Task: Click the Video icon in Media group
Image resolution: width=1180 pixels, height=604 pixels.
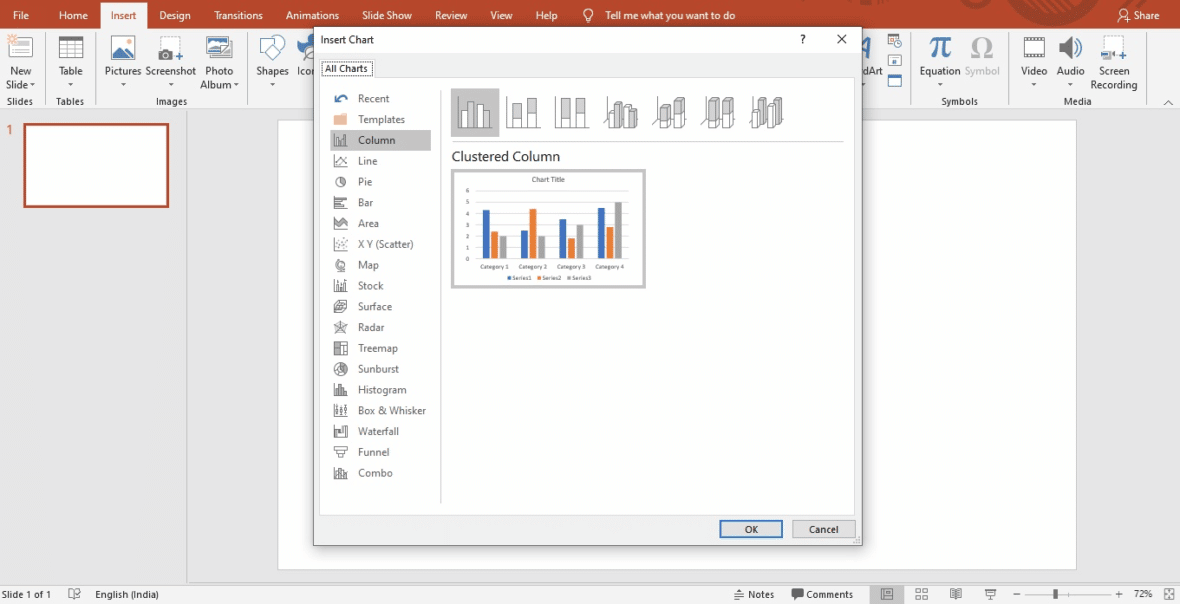Action: (x=1033, y=47)
